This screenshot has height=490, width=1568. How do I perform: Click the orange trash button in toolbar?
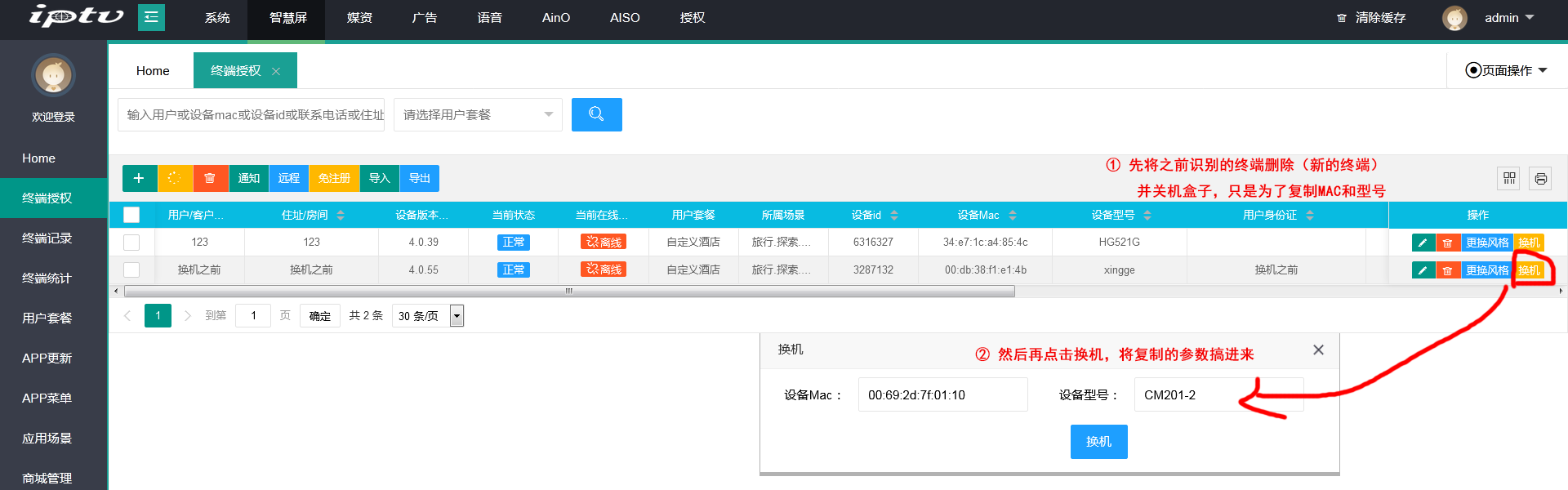tap(210, 178)
